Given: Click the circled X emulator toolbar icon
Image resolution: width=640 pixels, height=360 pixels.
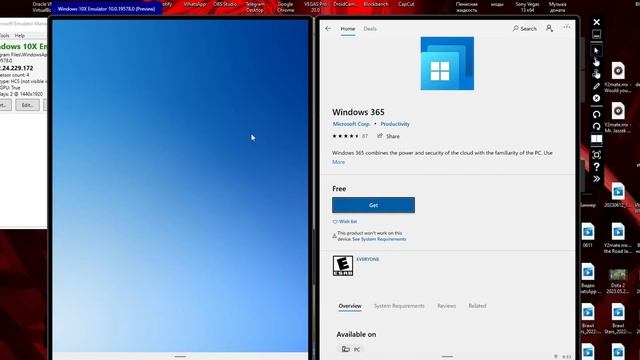Looking at the screenshot, I should pos(596,98).
